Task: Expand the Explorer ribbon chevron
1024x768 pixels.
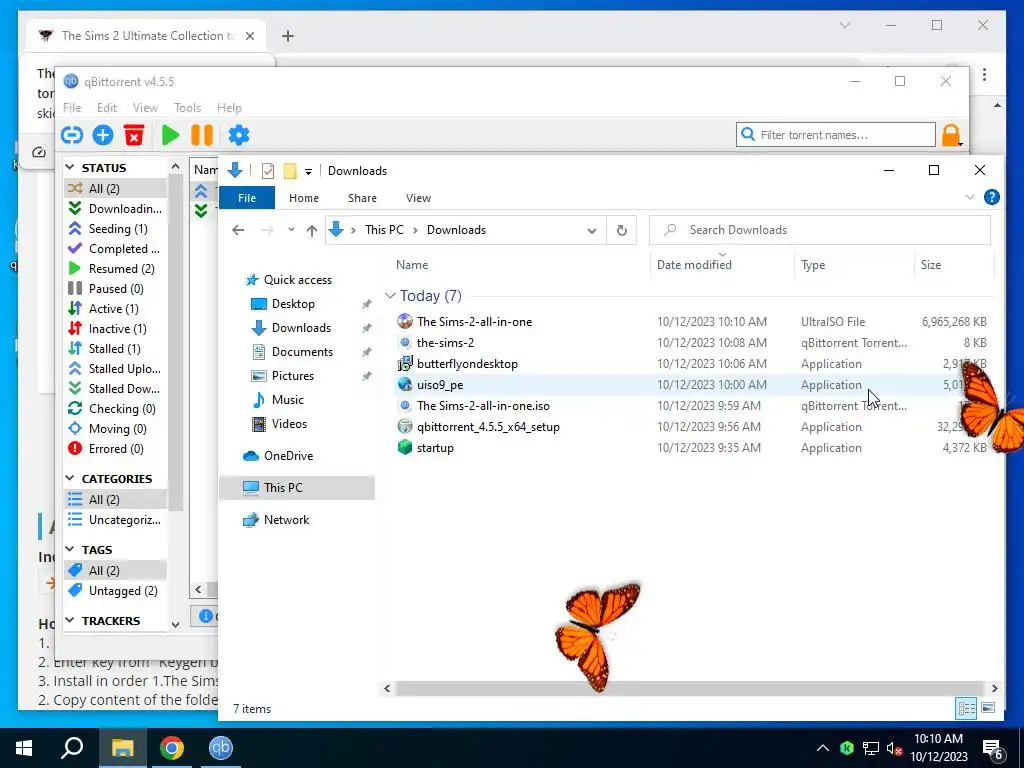Action: pyautogui.click(x=970, y=197)
